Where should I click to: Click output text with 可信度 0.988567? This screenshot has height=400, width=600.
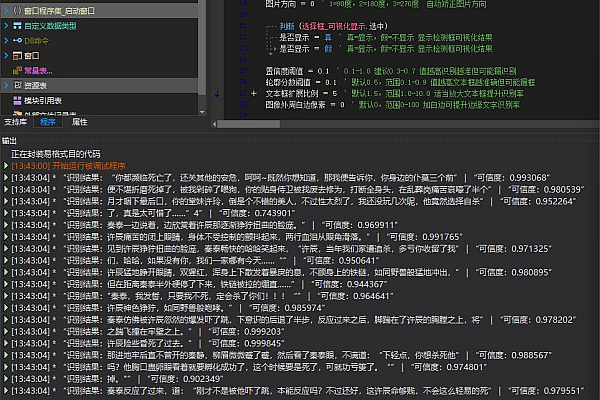click(281, 355)
